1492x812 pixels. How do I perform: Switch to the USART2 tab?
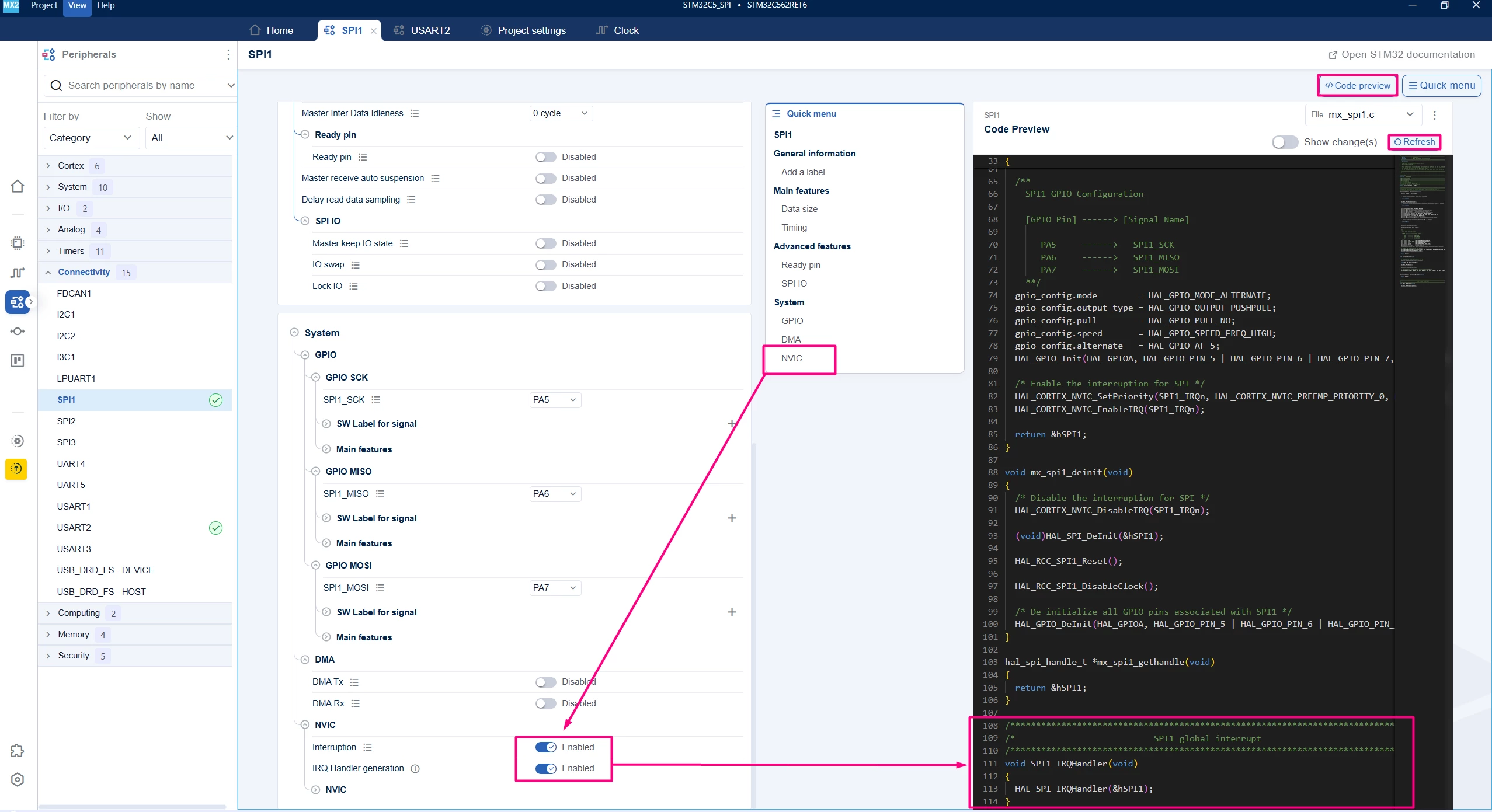pos(422,30)
